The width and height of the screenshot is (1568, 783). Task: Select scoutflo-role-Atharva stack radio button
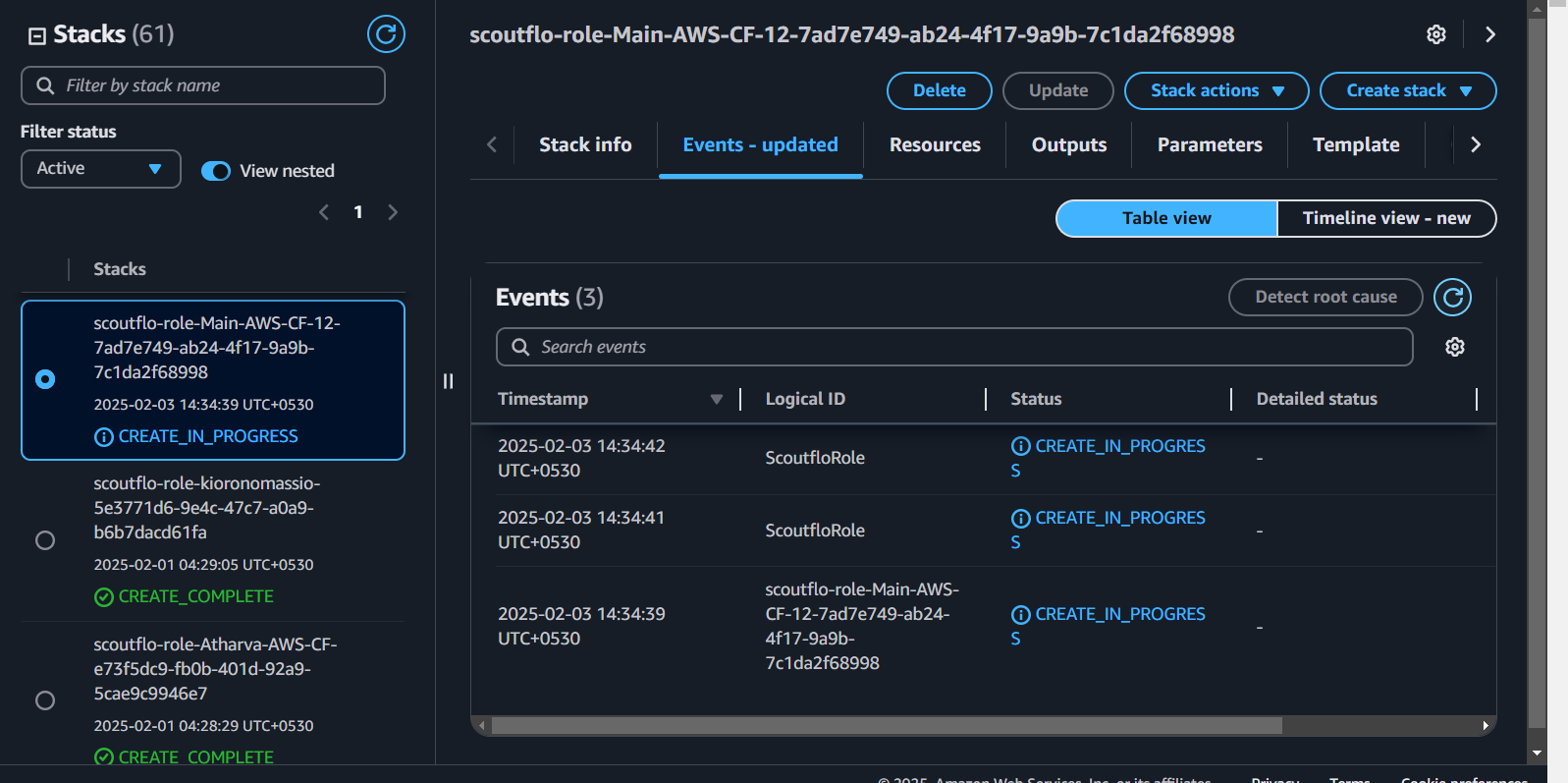click(x=45, y=700)
